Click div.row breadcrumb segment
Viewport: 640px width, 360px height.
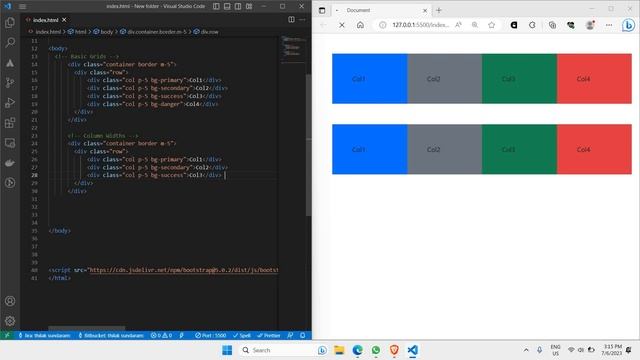[209, 31]
